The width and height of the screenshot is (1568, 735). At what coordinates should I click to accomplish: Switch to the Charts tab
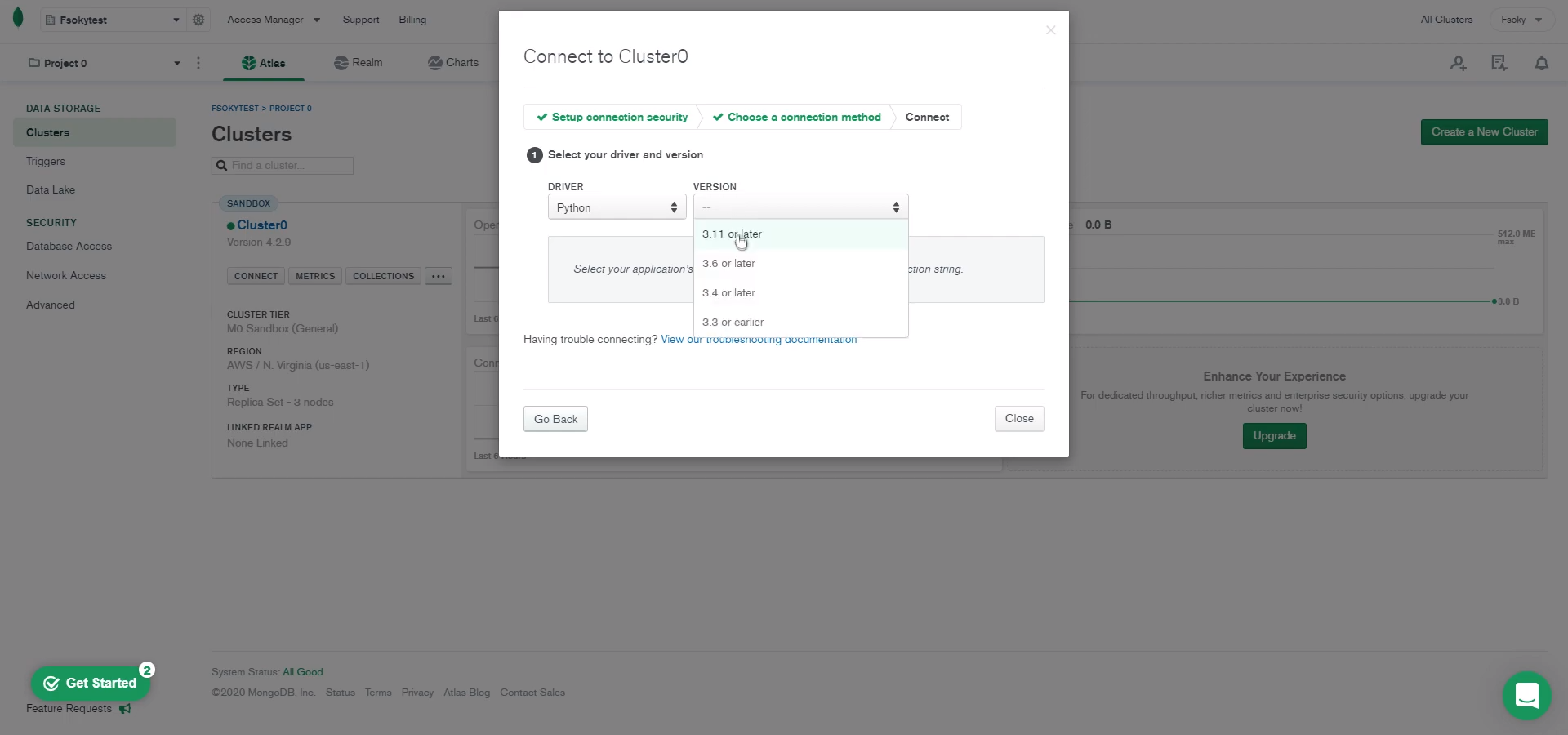coord(453,63)
